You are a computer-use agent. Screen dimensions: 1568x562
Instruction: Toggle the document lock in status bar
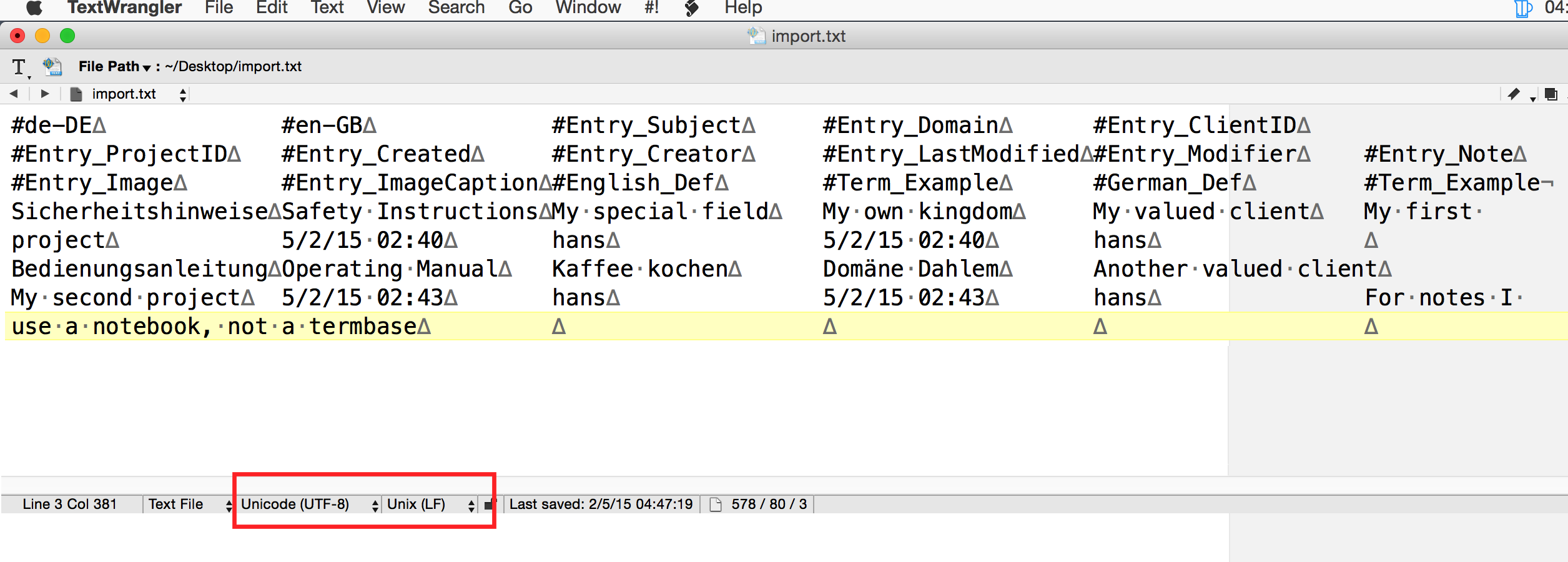[488, 505]
